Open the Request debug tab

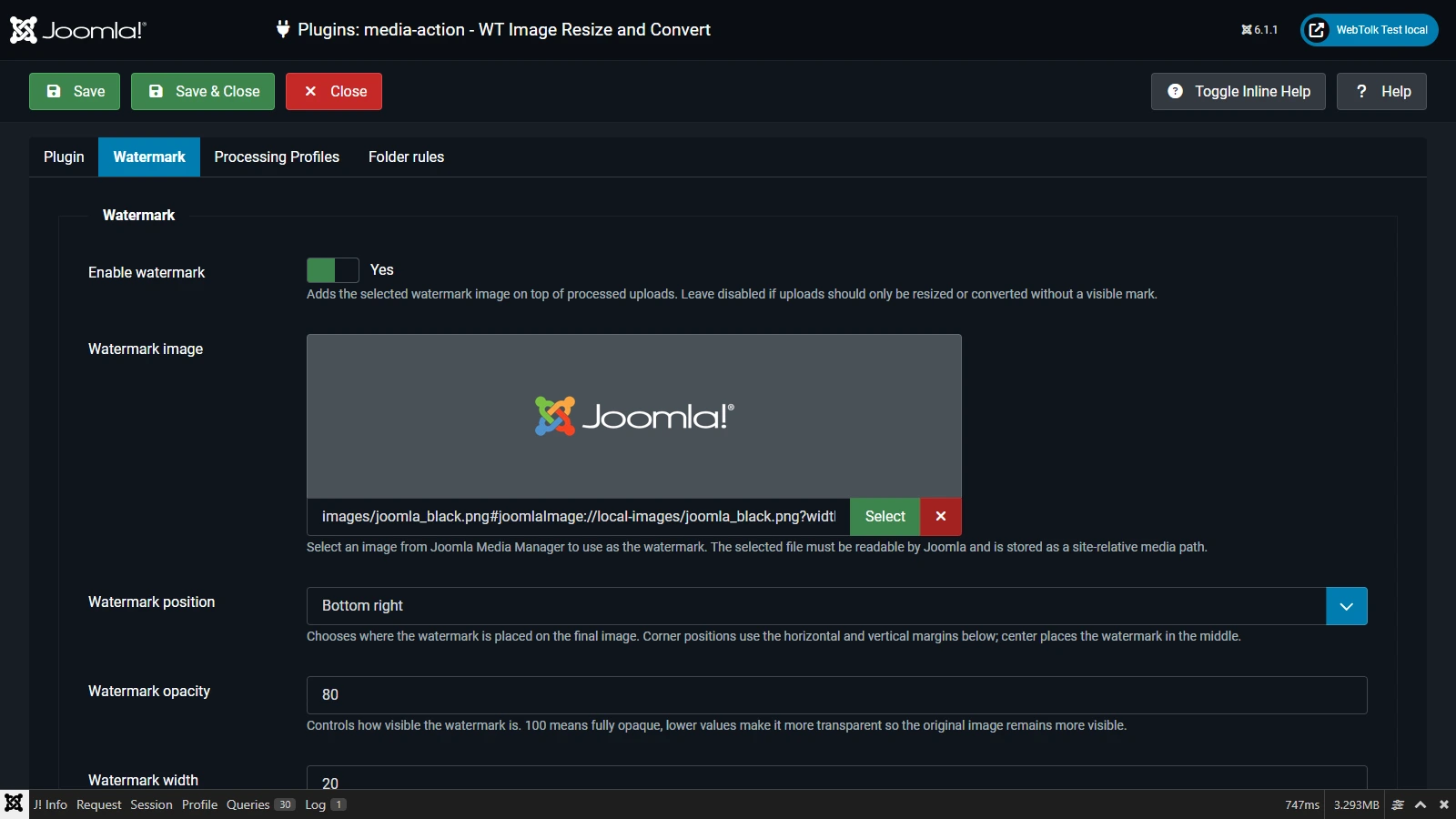pos(99,804)
